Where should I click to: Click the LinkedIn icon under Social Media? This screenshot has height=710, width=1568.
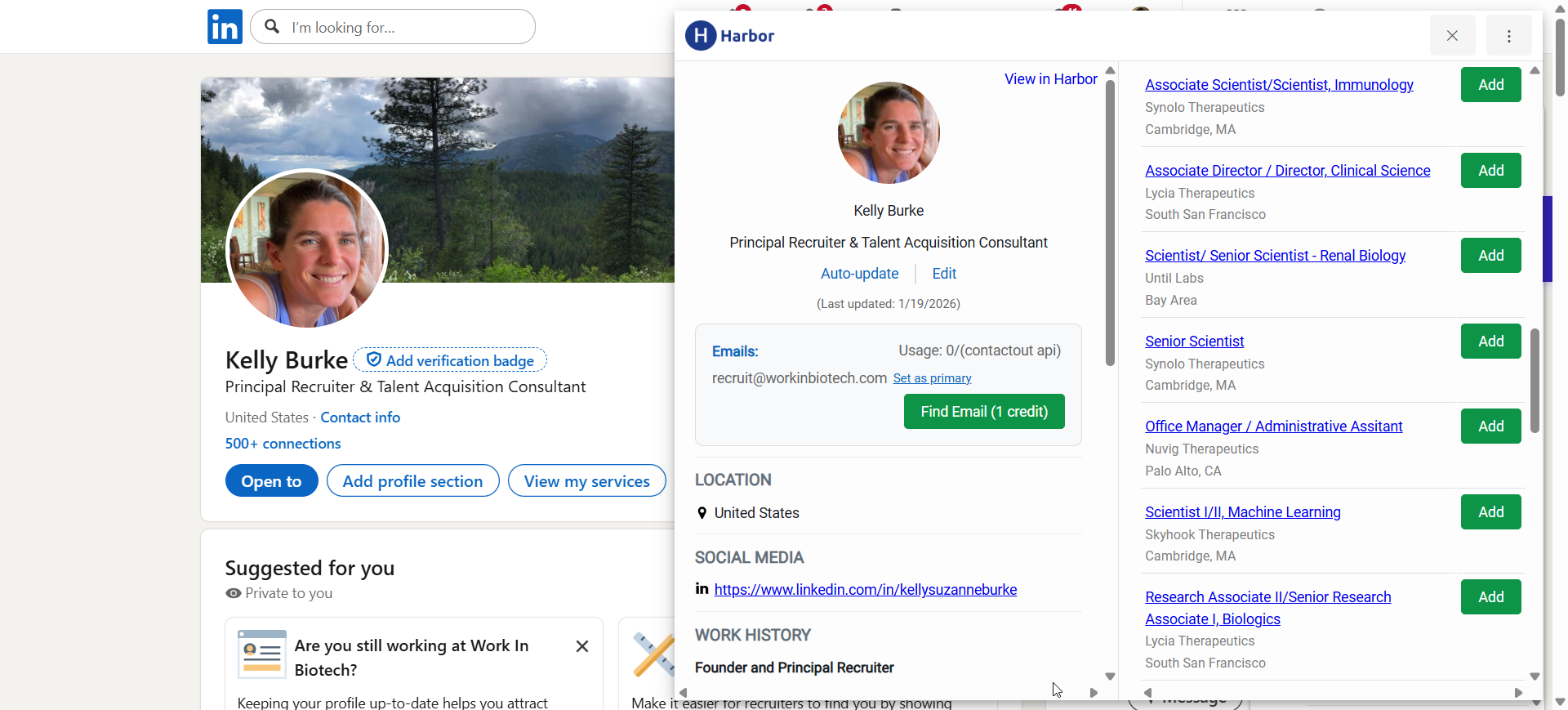(x=702, y=589)
